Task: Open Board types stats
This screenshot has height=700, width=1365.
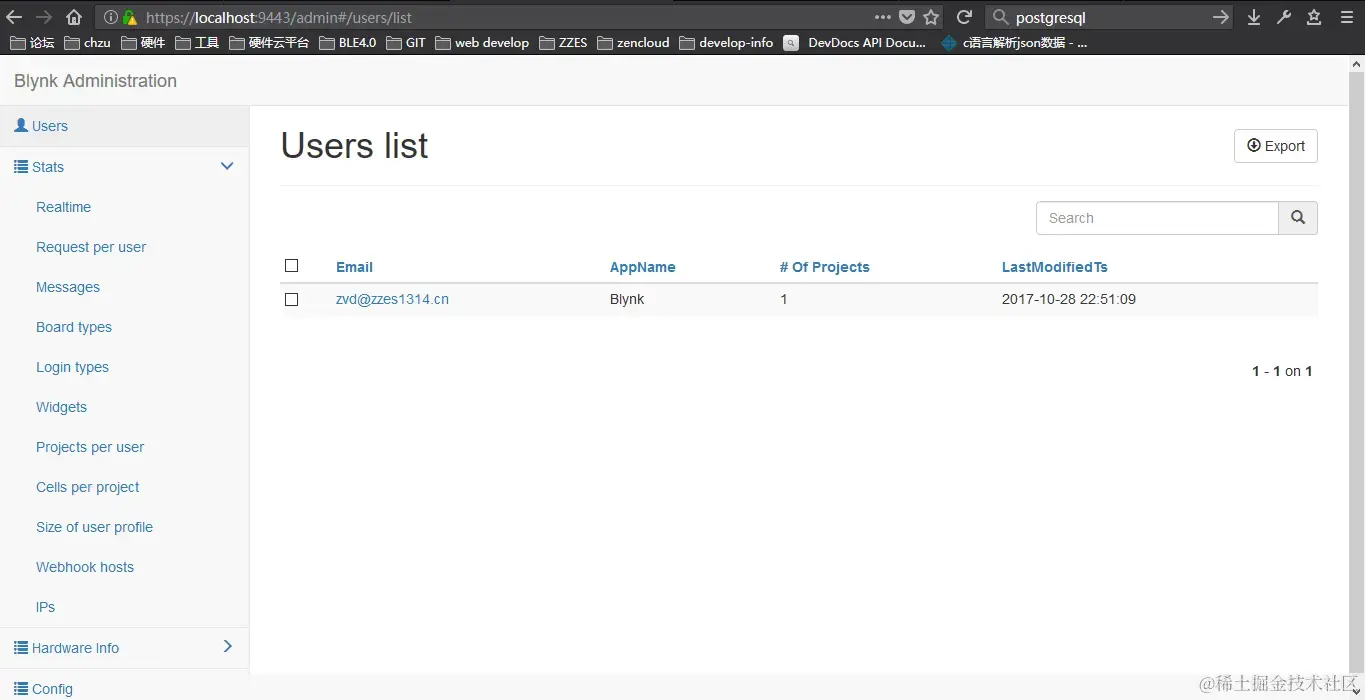Action: click(74, 327)
